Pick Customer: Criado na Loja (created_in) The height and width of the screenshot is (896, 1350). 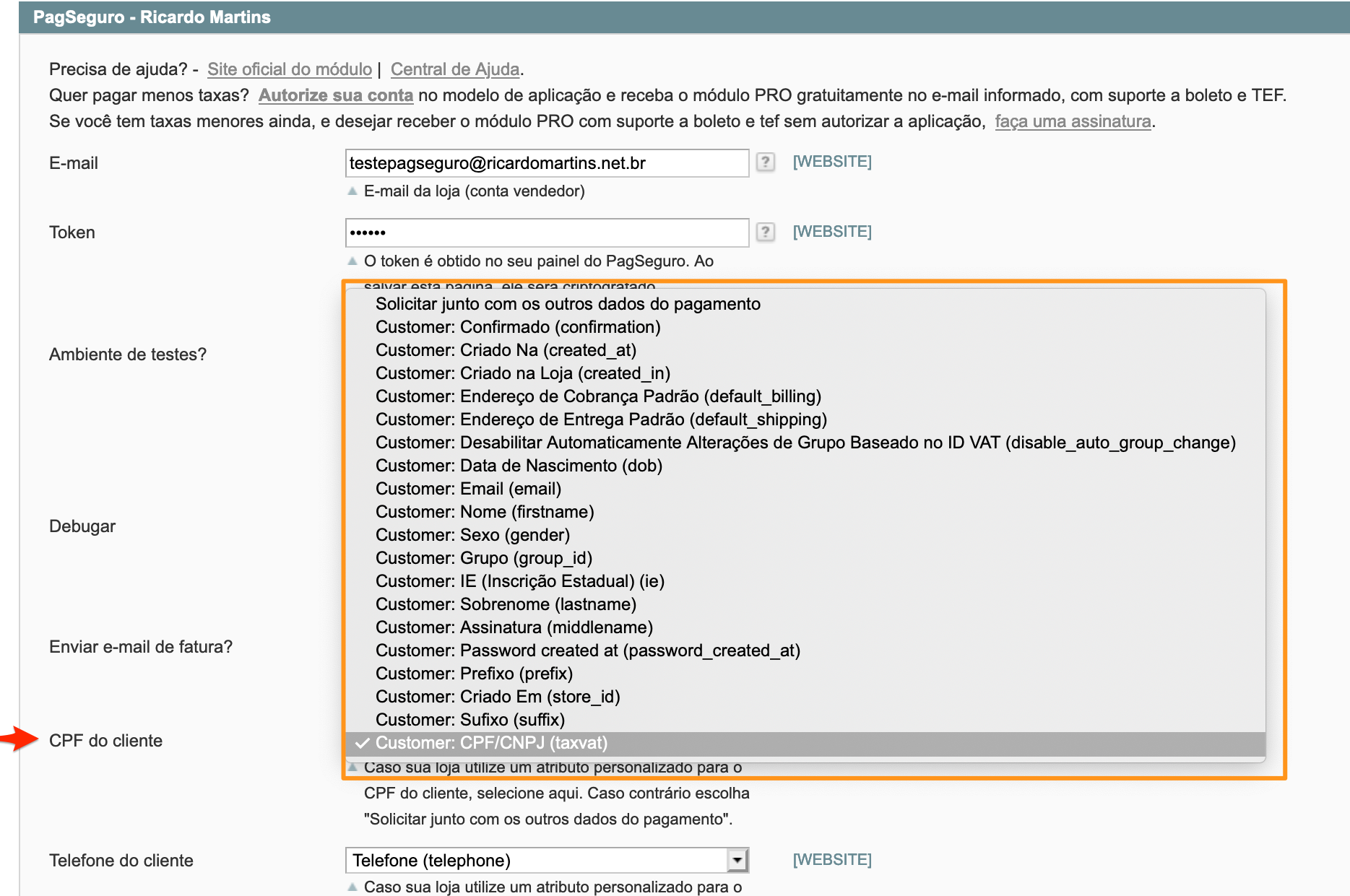point(805,373)
